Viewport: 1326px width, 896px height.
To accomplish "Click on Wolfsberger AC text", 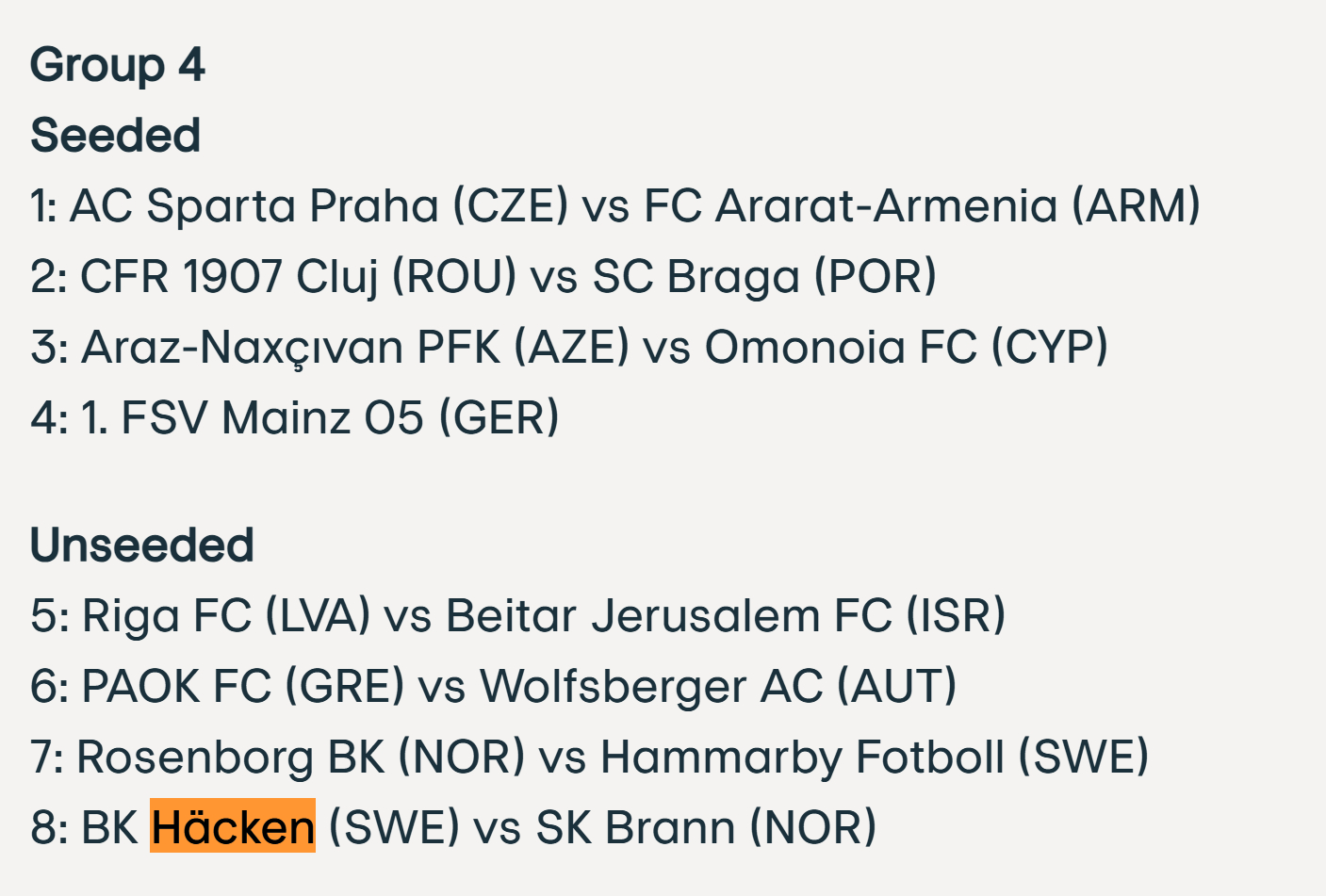I will point(651,687).
